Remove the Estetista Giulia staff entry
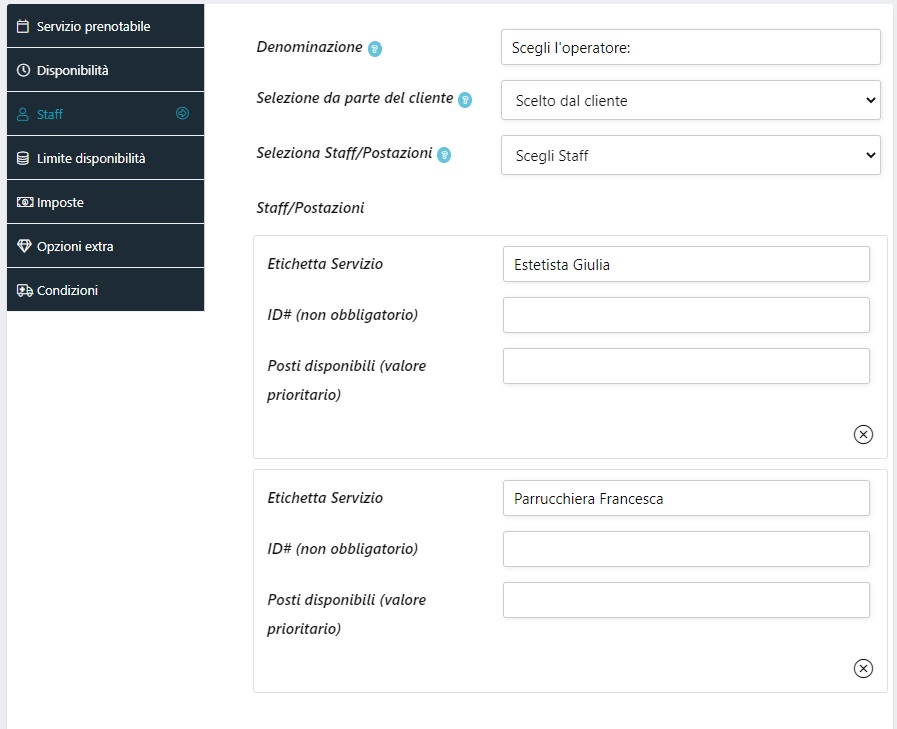This screenshot has width=897, height=729. [x=863, y=434]
